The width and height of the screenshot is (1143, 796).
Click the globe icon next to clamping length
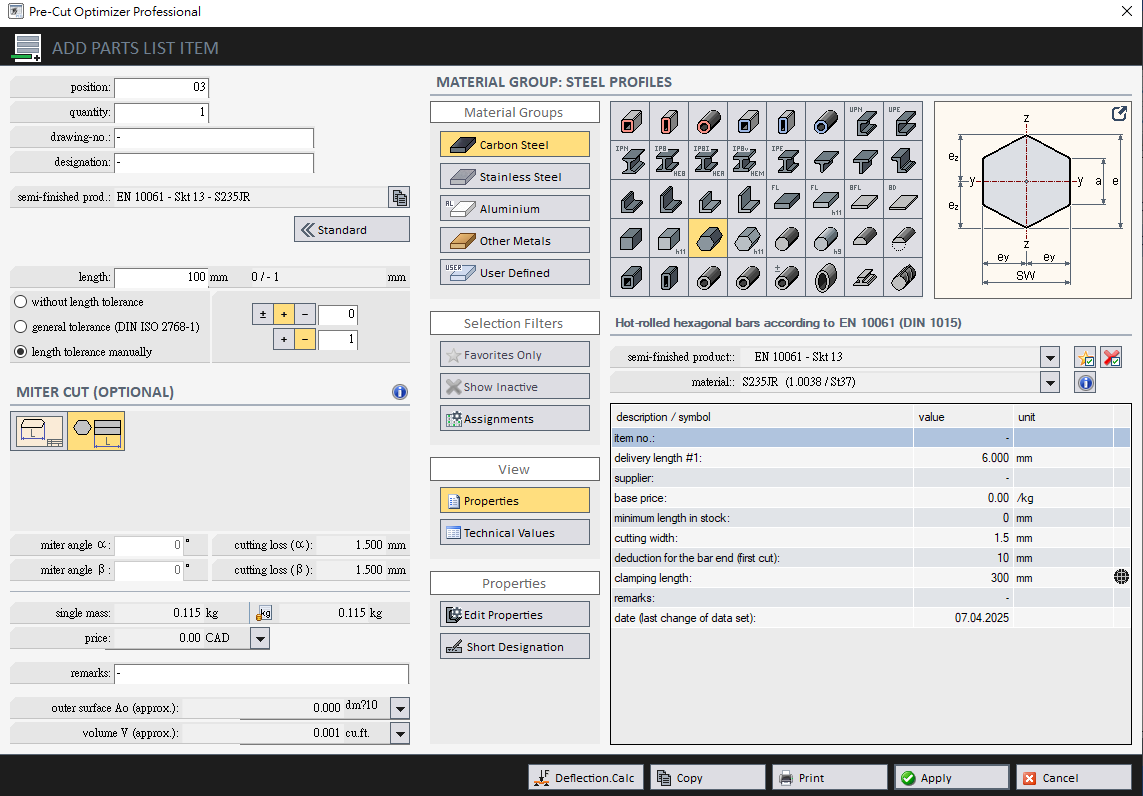1121,577
